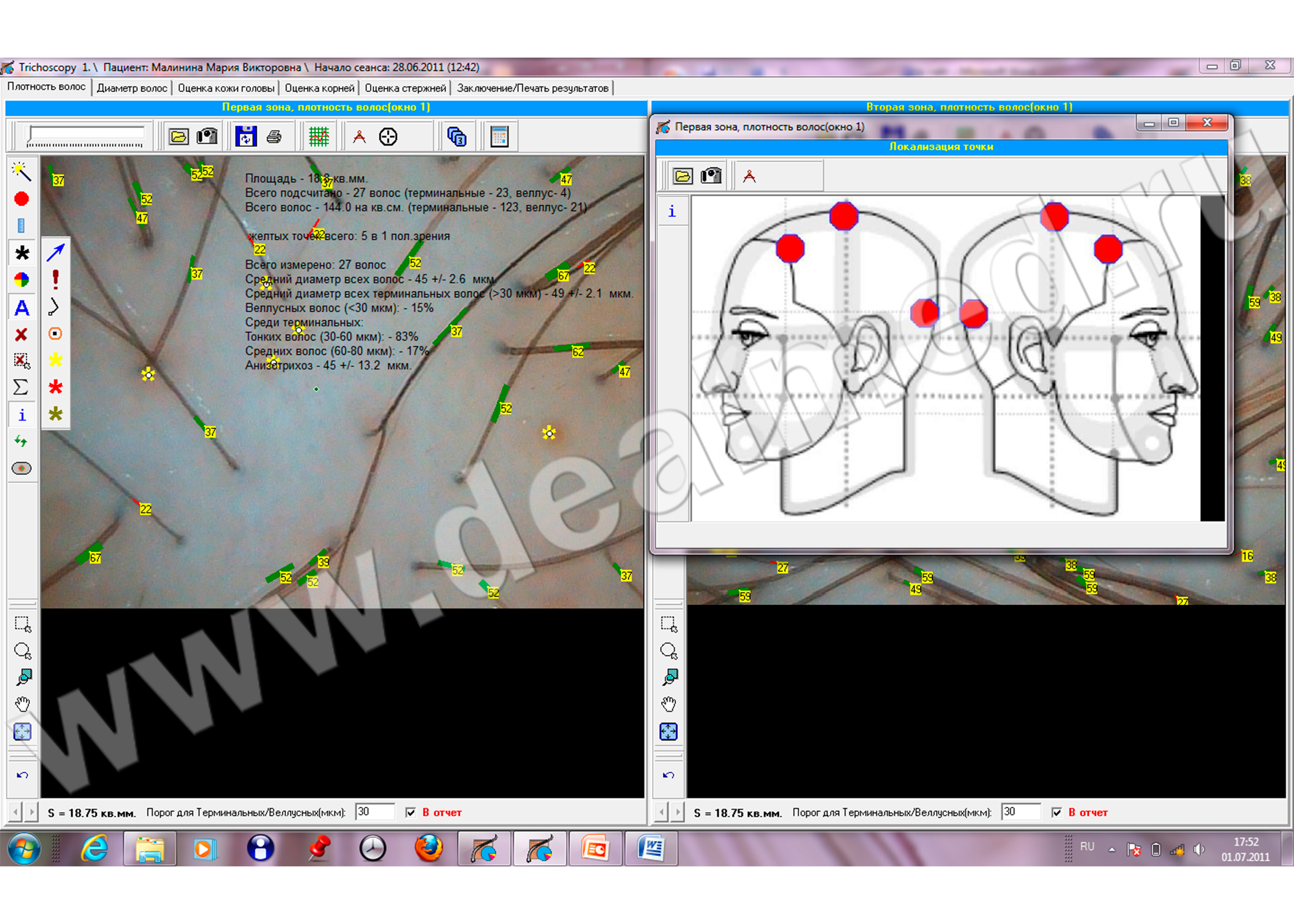This screenshot has width=1294, height=924.
Task: Select the orange circled dot marker
Action: [x=56, y=334]
